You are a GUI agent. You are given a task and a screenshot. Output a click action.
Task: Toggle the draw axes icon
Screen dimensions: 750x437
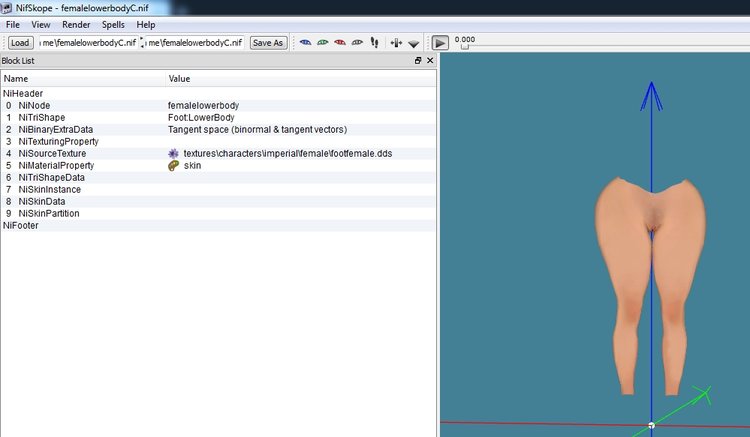396,43
